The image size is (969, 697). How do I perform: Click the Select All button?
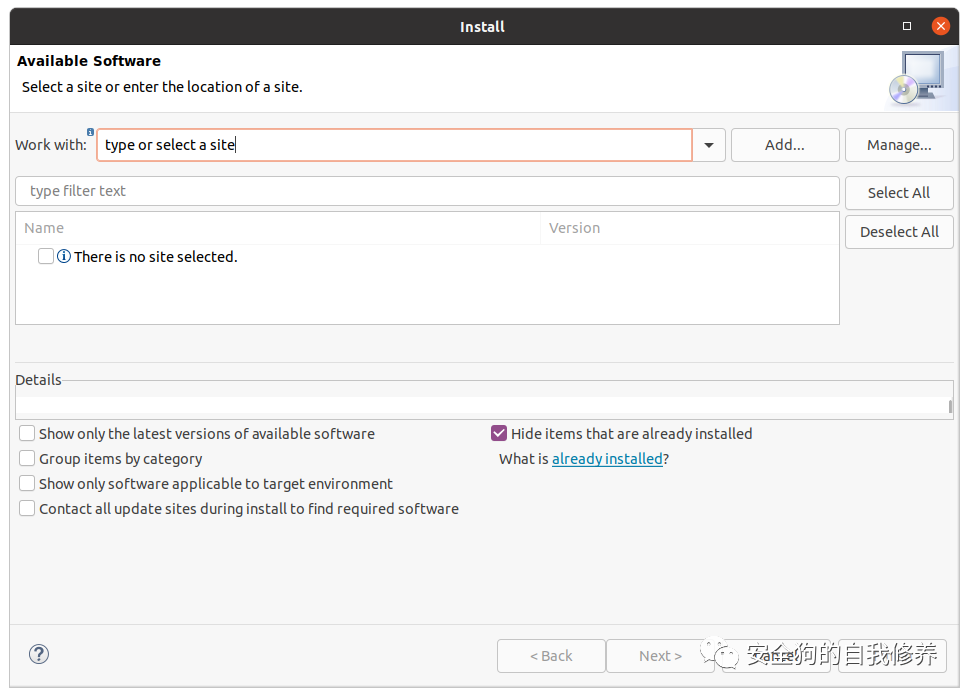pyautogui.click(x=899, y=193)
